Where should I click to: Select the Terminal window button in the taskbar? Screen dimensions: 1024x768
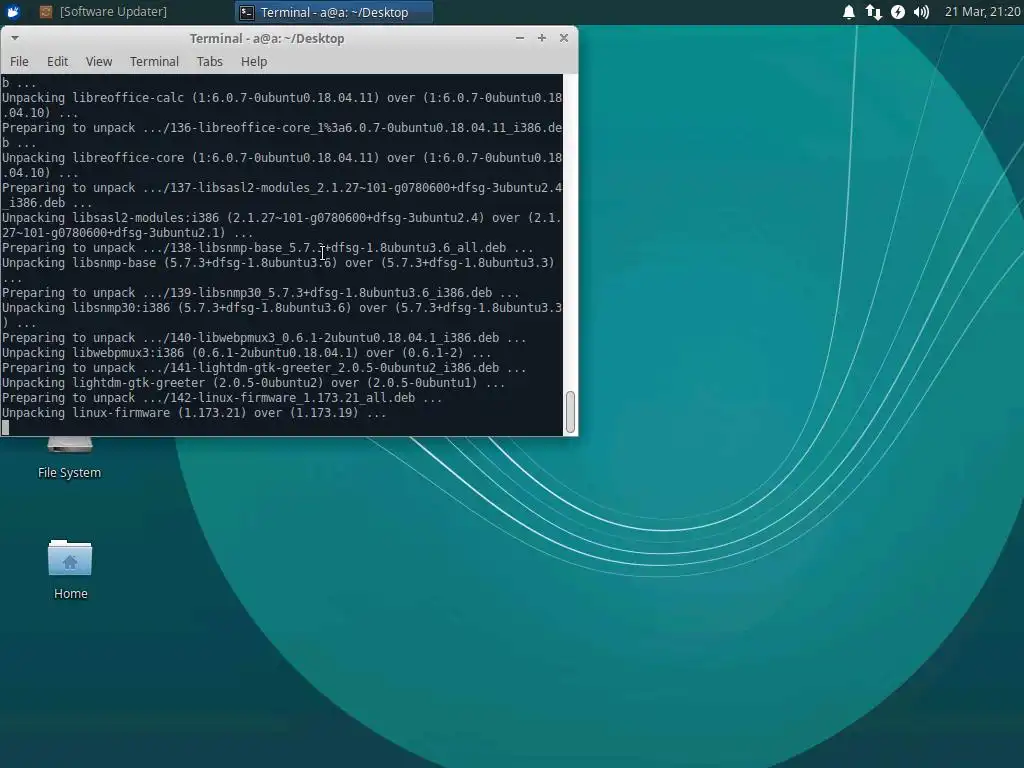point(334,12)
